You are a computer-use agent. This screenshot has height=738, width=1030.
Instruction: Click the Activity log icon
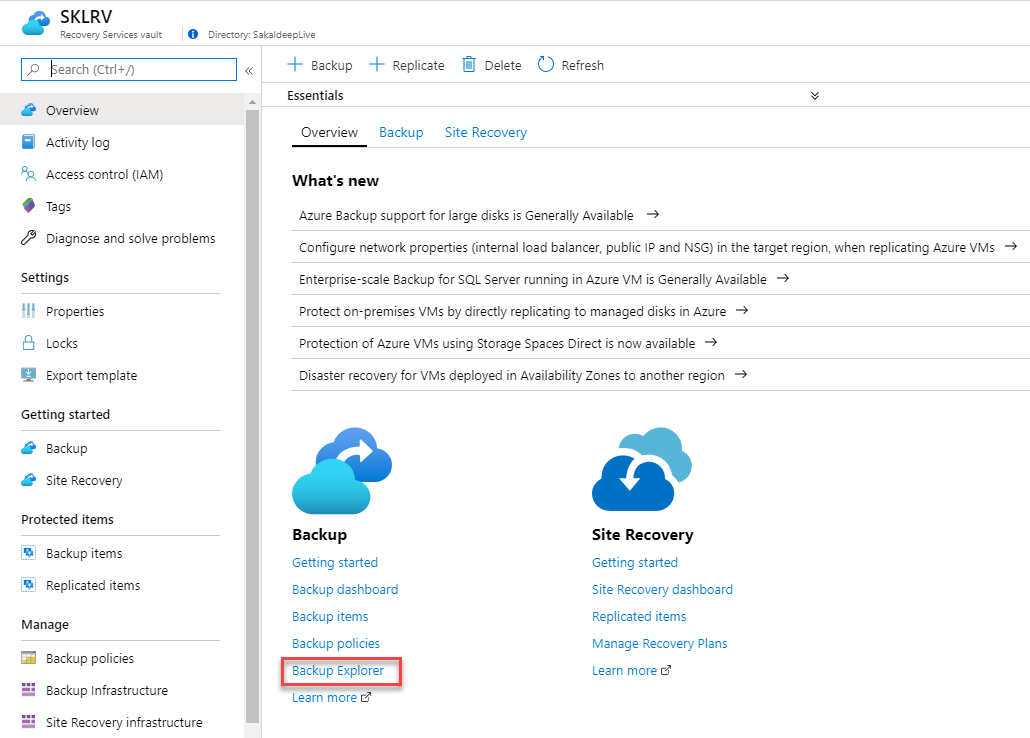coord(28,142)
